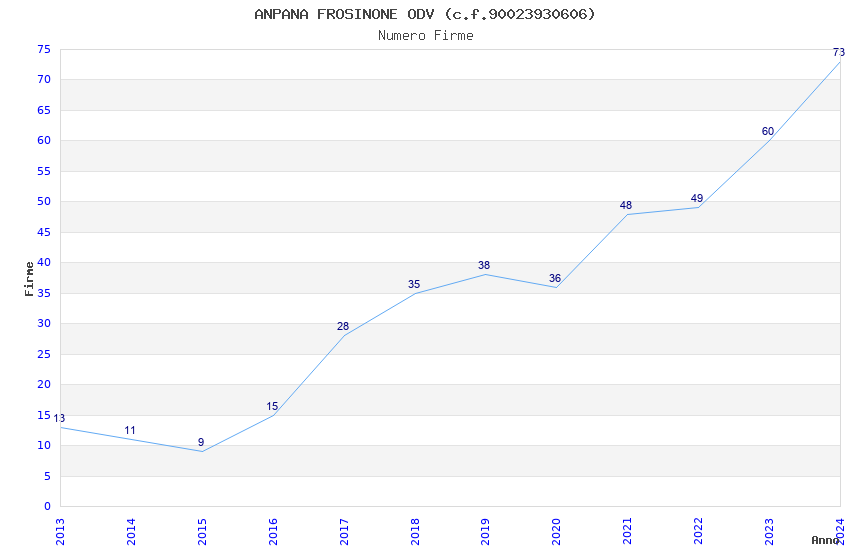Image resolution: width=850 pixels, height=550 pixels.
Task: Select the data label 35 for 2018
Action: (x=414, y=284)
